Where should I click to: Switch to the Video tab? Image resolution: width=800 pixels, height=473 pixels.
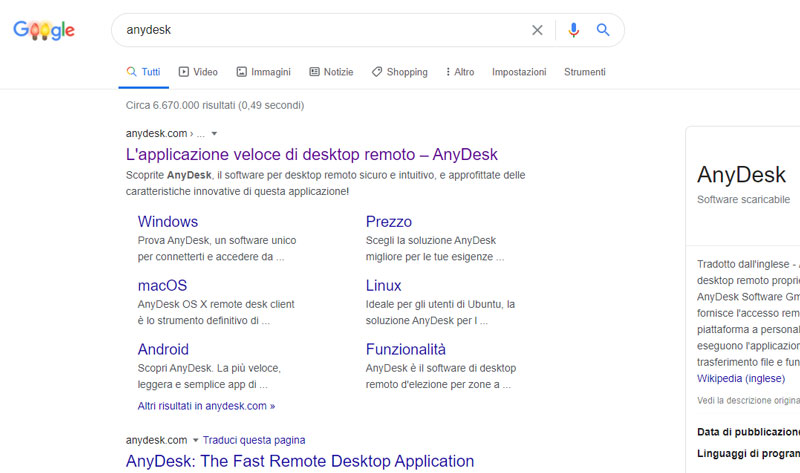click(x=198, y=72)
